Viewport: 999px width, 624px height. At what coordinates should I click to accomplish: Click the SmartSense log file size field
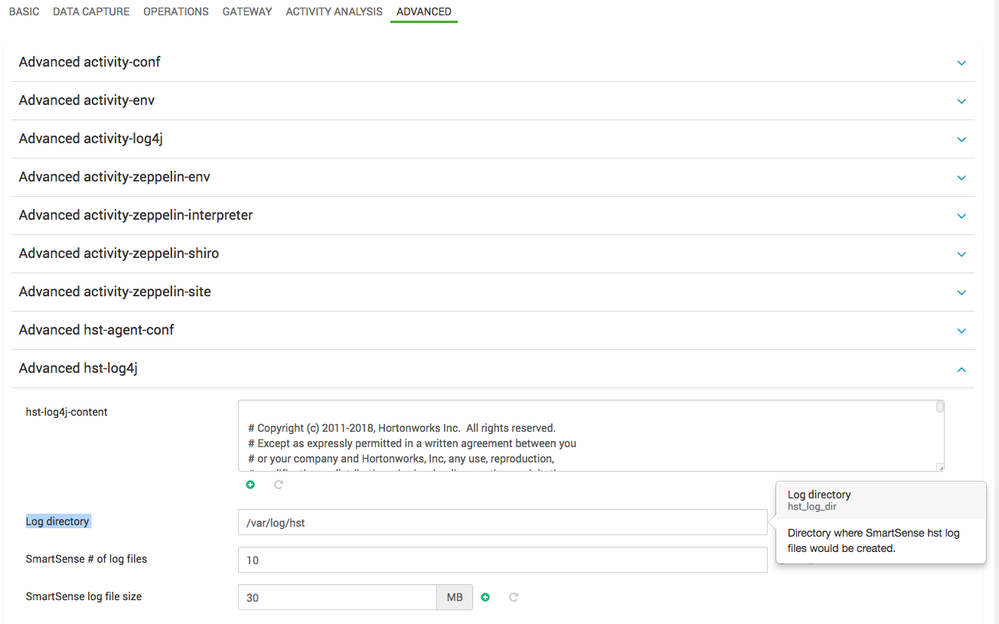[337, 597]
